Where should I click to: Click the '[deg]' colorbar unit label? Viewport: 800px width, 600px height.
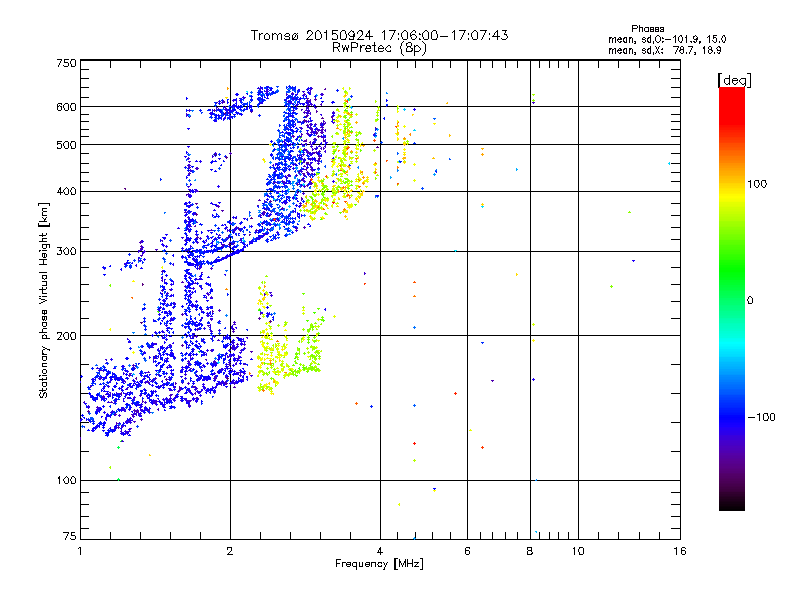click(x=734, y=81)
